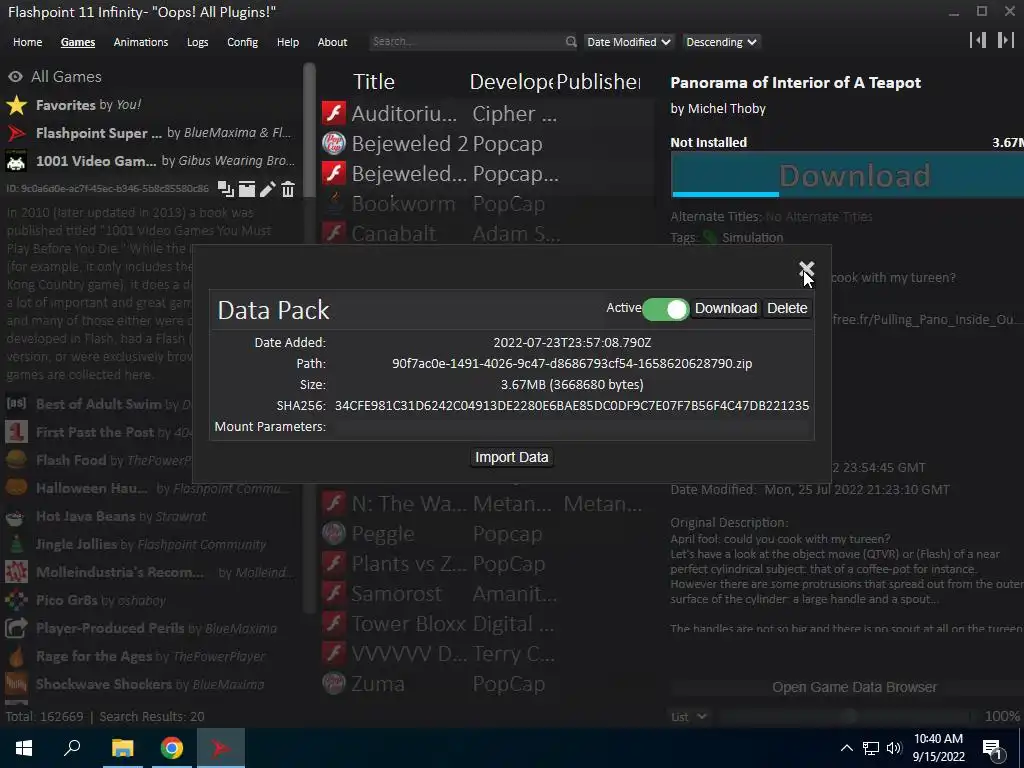Click the Simulation tag
The height and width of the screenshot is (768, 1024).
click(x=752, y=238)
